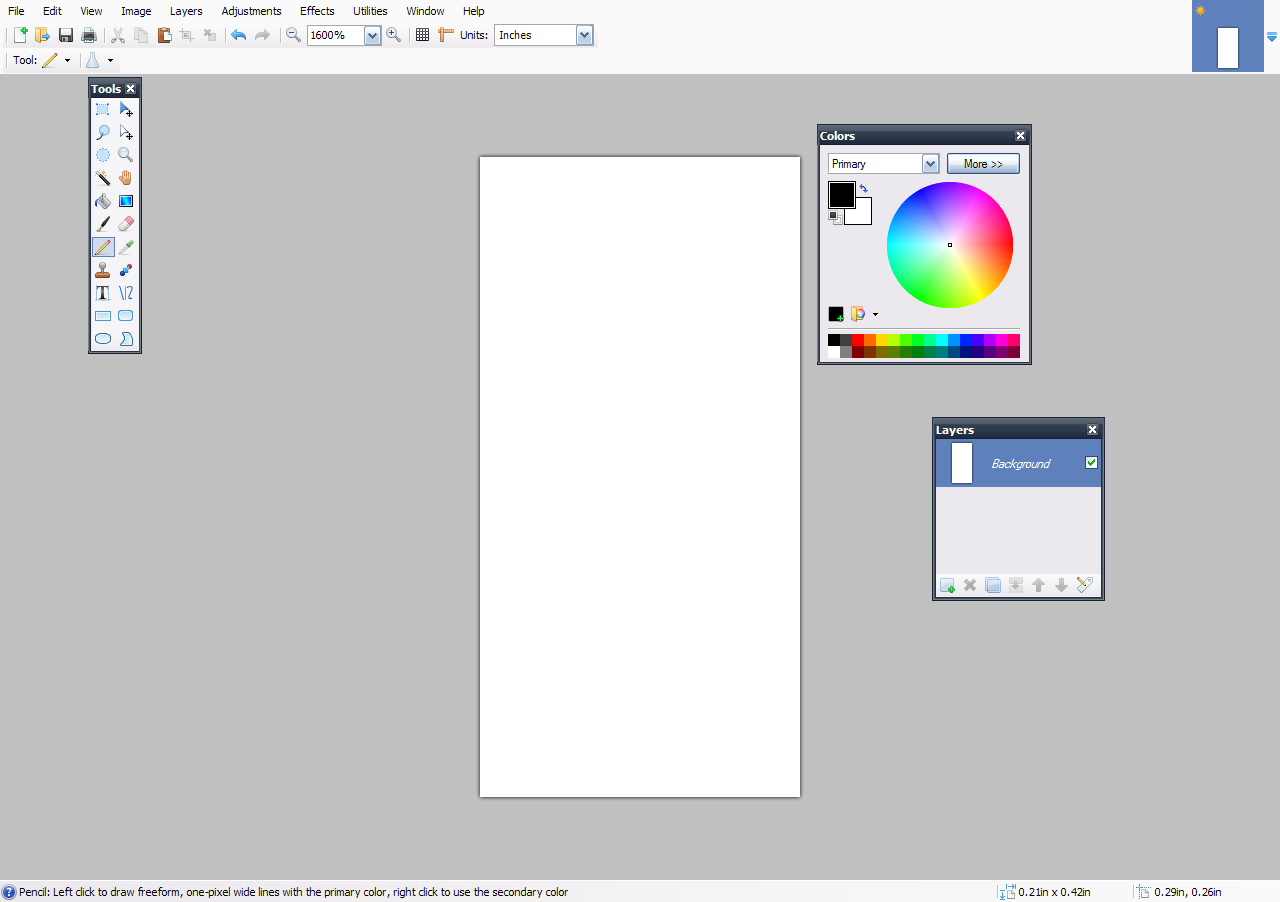This screenshot has height=902, width=1280.
Task: Open layer properties in Layers panel
Action: click(x=1085, y=585)
